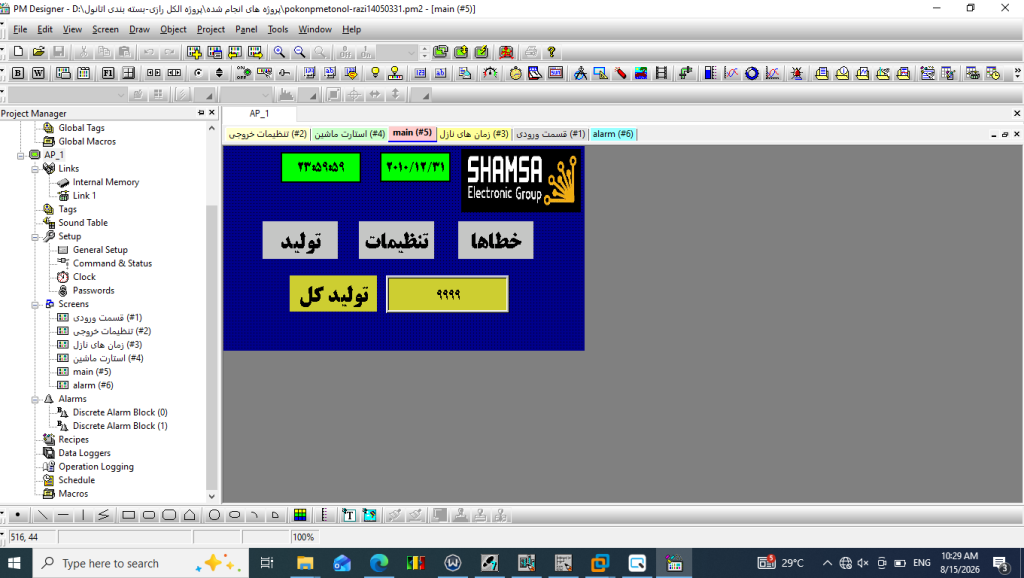
Task: Select the Bit Button (B) tool
Action: [18, 73]
